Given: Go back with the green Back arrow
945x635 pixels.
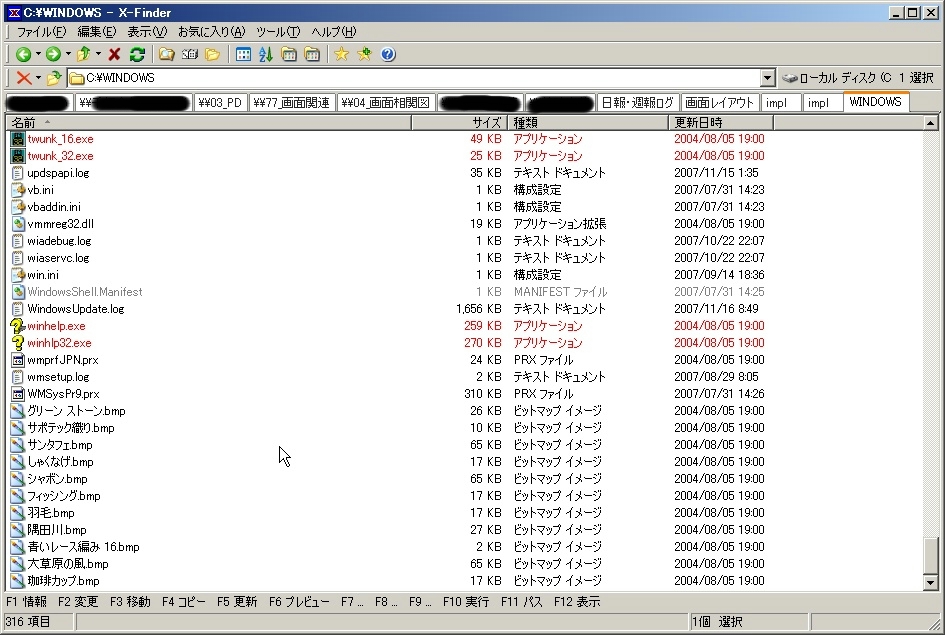Looking at the screenshot, I should 23,55.
